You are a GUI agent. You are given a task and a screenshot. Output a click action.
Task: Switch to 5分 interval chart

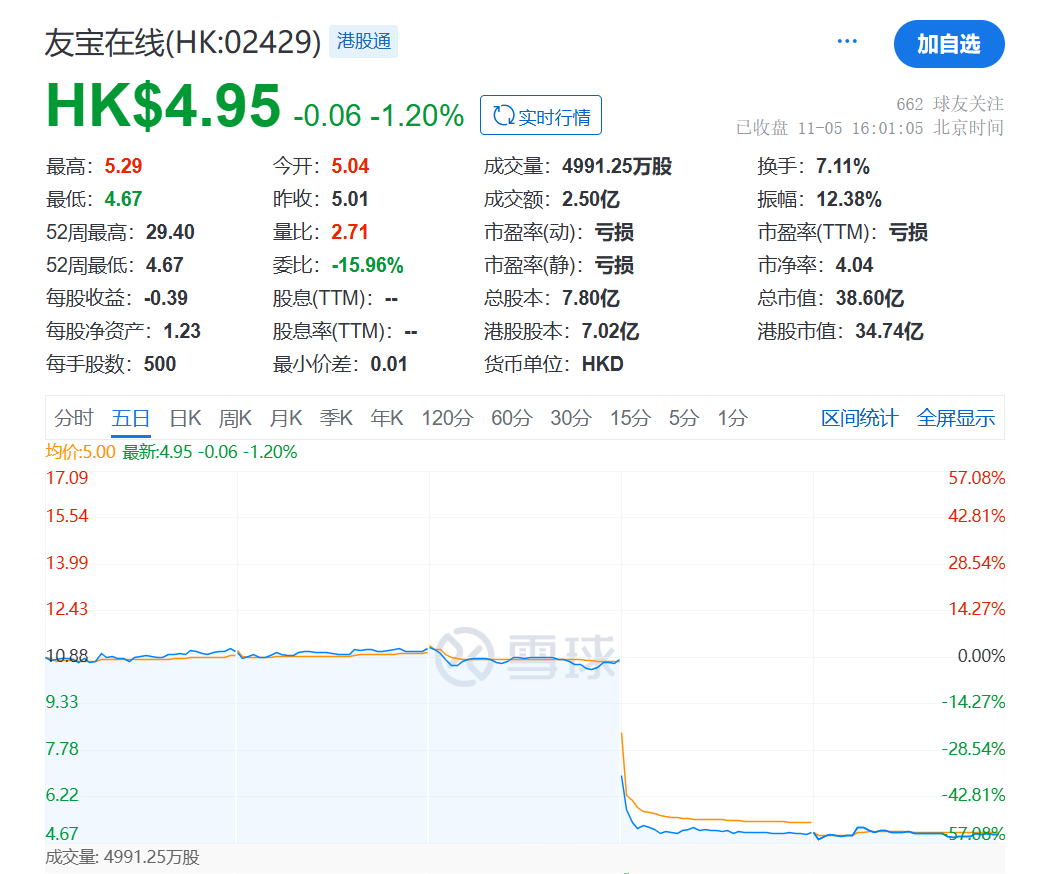[x=684, y=418]
